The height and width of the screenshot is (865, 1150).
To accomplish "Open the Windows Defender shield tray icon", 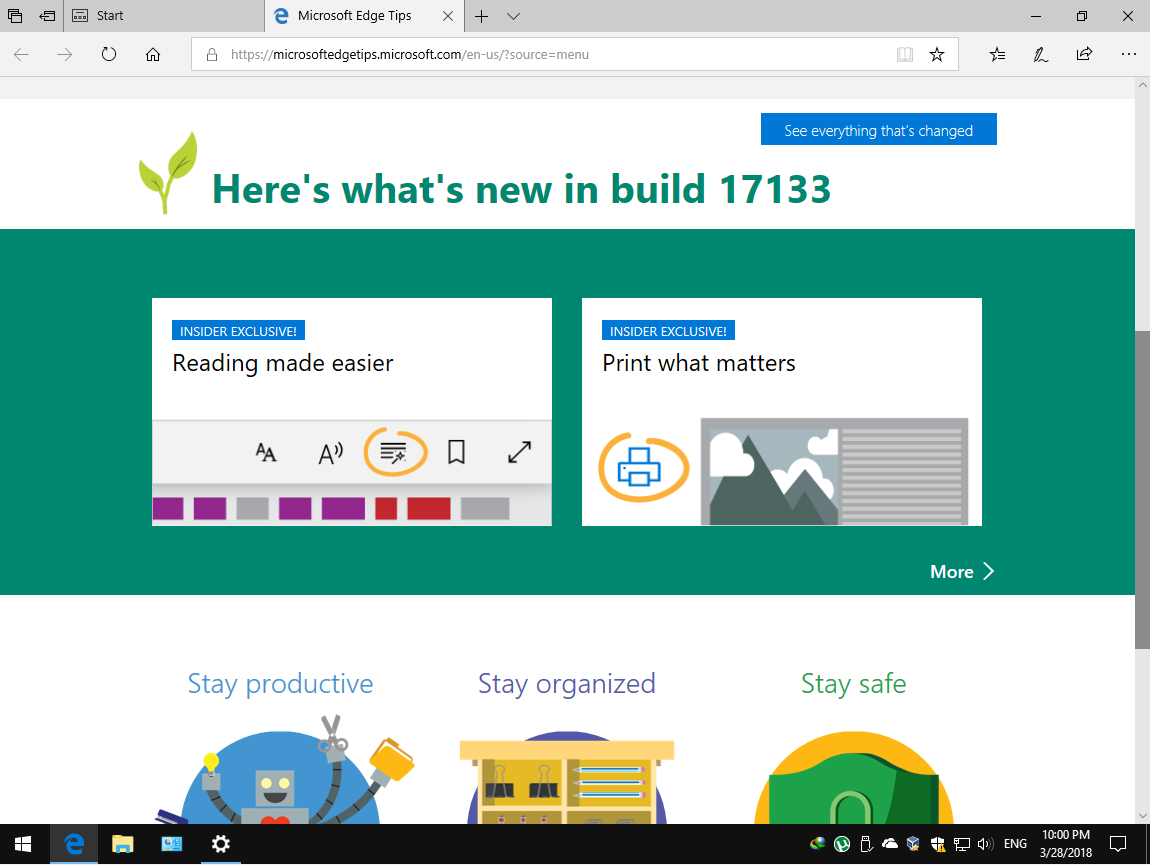I will 938,844.
